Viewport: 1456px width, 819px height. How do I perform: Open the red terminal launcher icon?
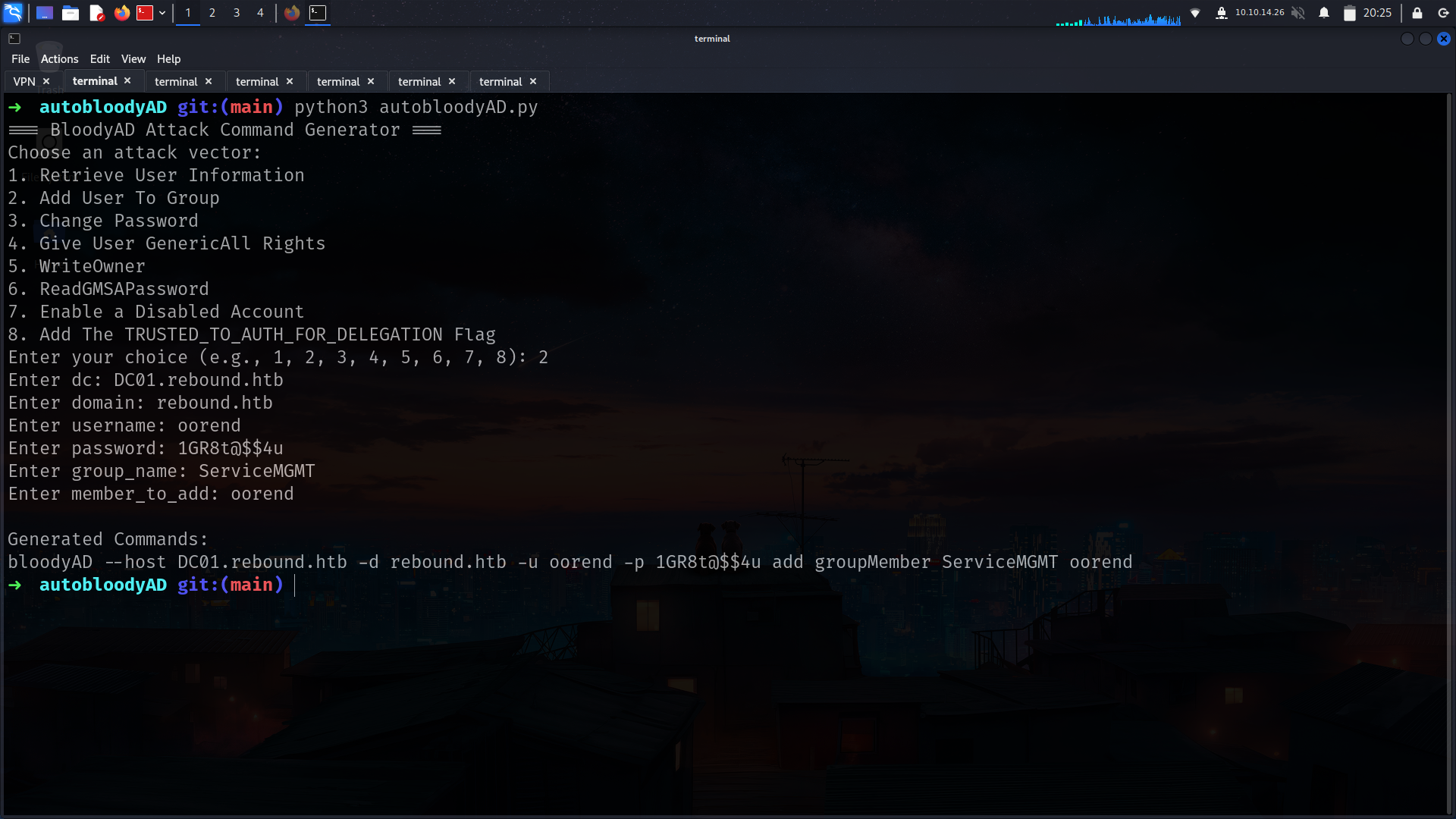[x=145, y=13]
